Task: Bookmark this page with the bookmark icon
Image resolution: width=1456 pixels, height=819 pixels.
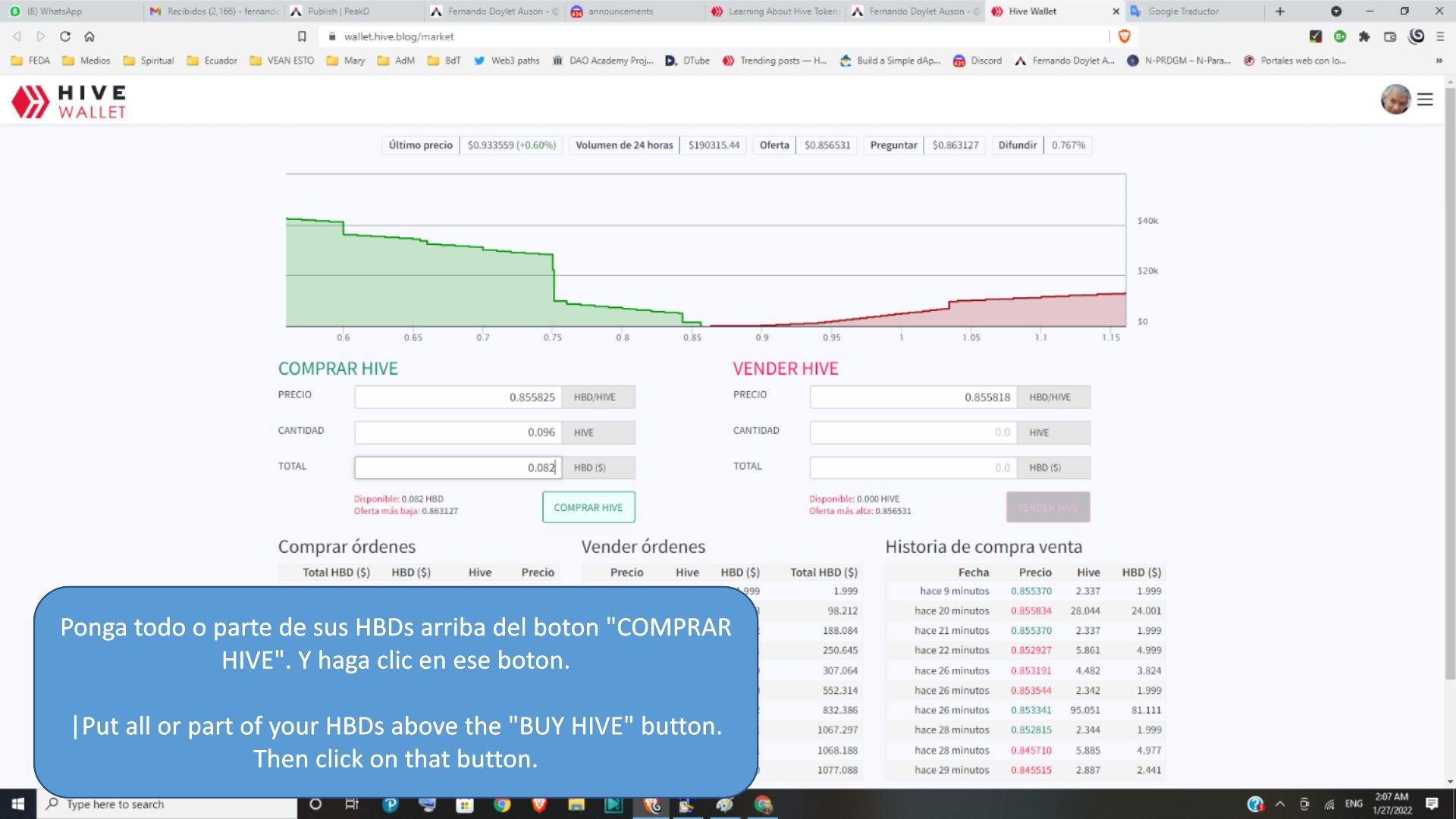Action: 302,36
